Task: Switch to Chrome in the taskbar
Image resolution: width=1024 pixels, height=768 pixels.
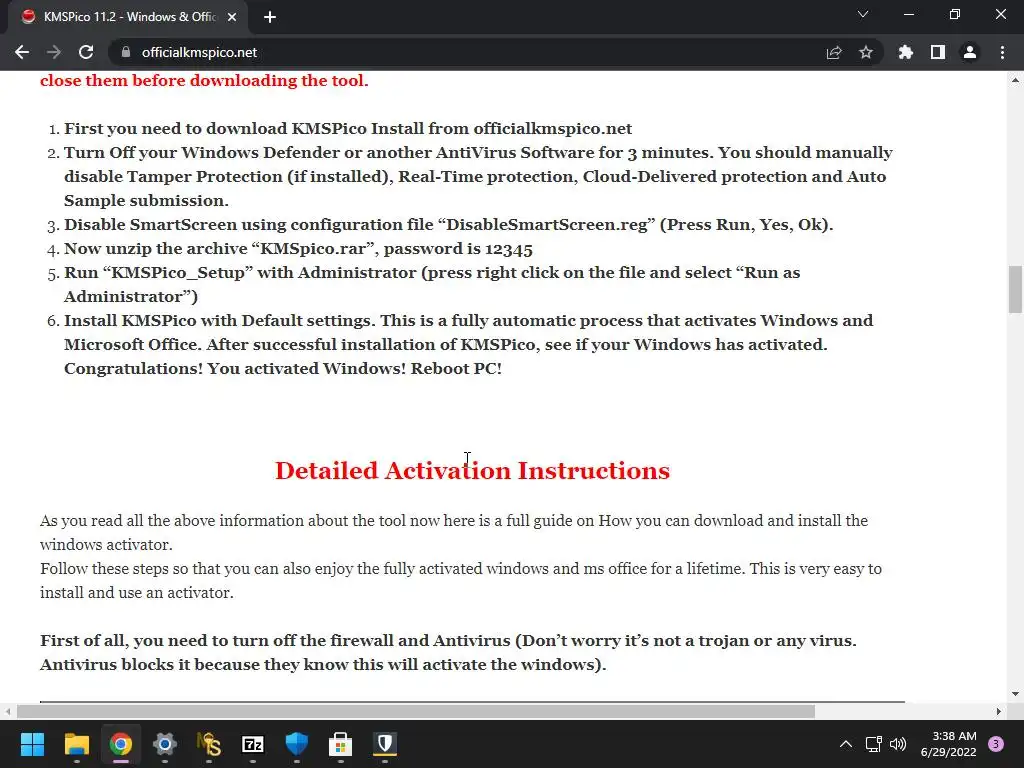Action: [x=121, y=744]
